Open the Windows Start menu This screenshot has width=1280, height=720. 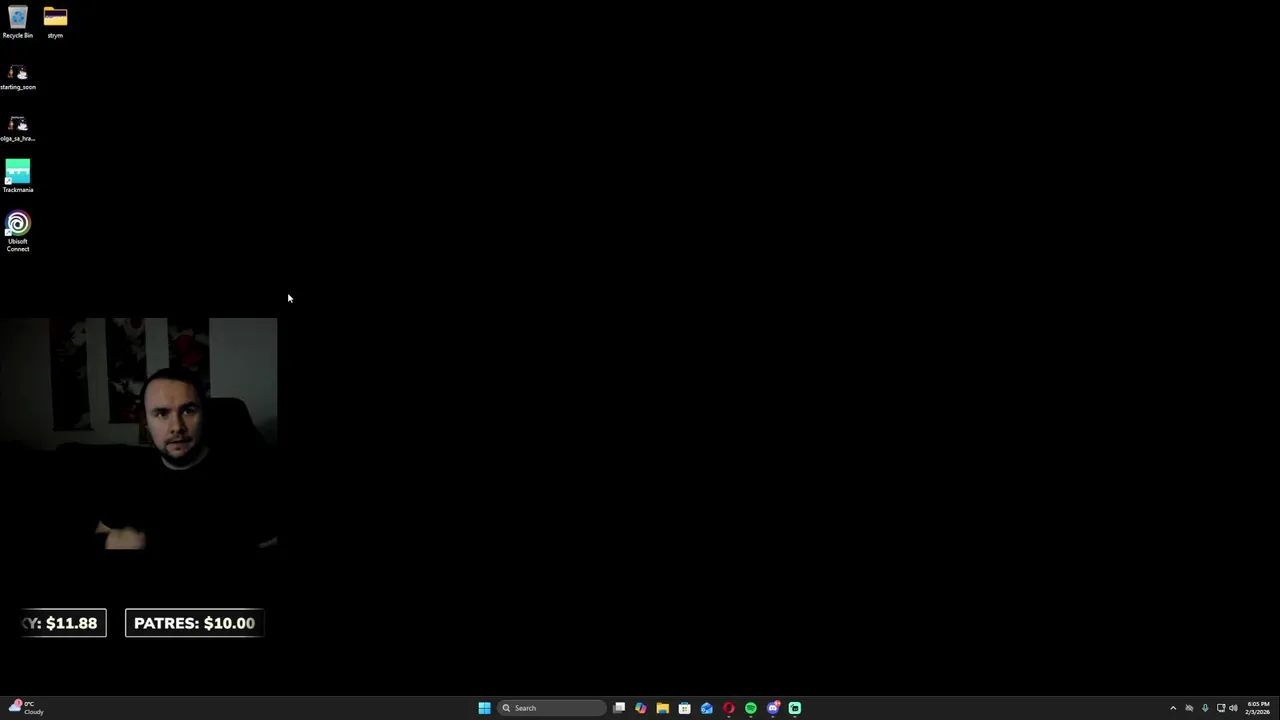coord(484,708)
